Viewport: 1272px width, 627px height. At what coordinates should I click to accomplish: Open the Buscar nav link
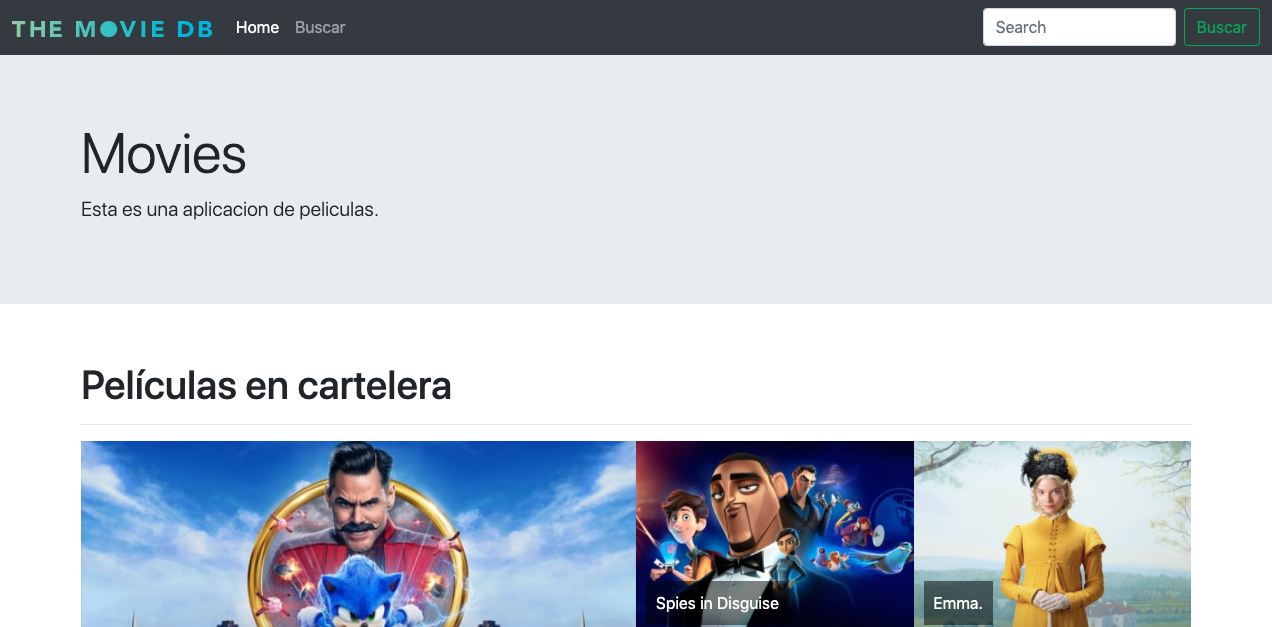click(320, 27)
